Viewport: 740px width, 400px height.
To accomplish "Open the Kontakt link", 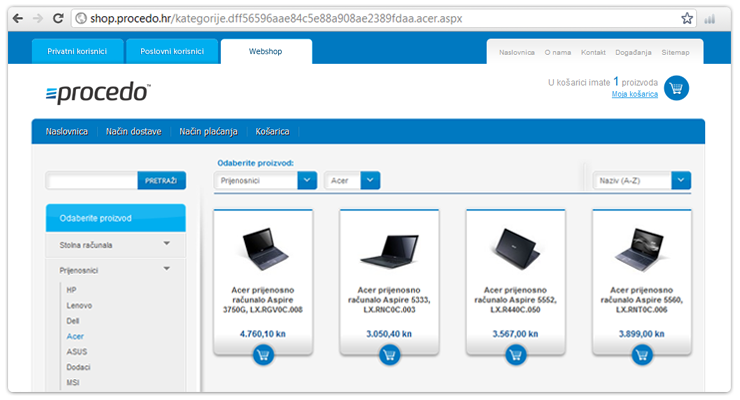I will [593, 52].
